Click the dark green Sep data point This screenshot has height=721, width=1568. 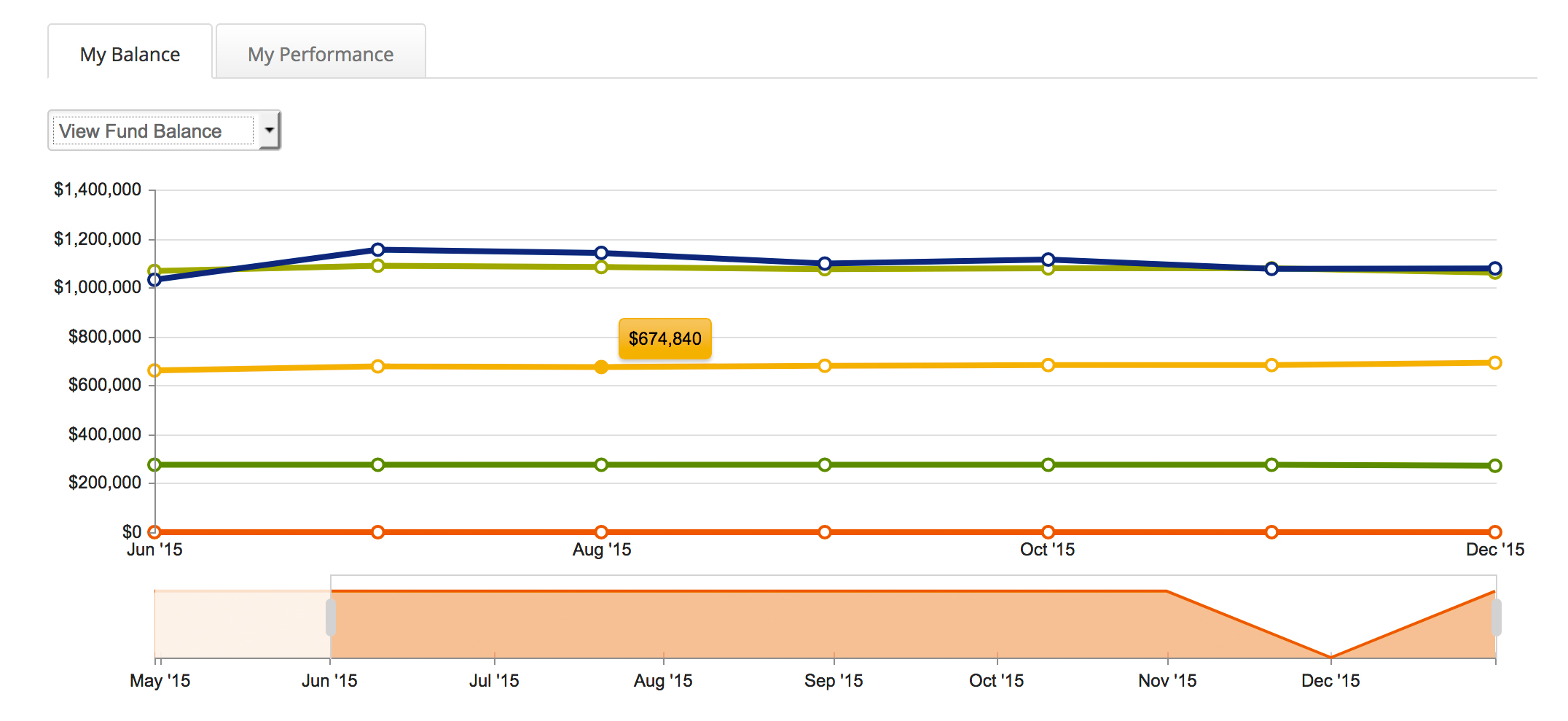point(824,464)
